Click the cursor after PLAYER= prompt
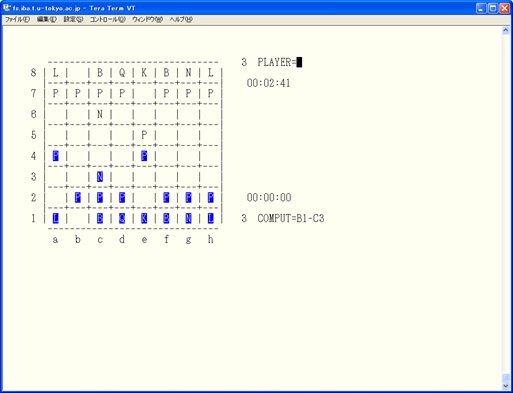Image resolution: width=513 pixels, height=393 pixels. [299, 62]
